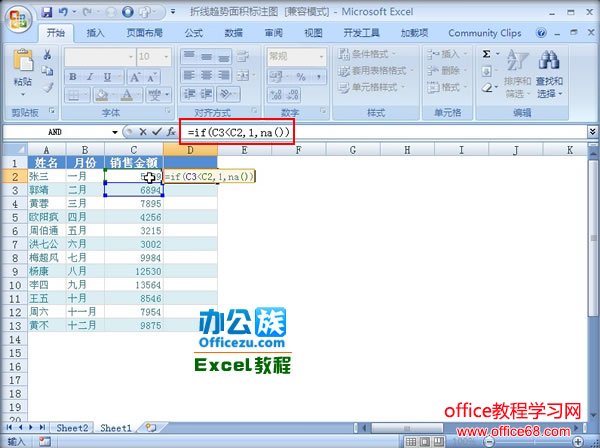
Task: Open the number format dropdown
Action: [321, 57]
